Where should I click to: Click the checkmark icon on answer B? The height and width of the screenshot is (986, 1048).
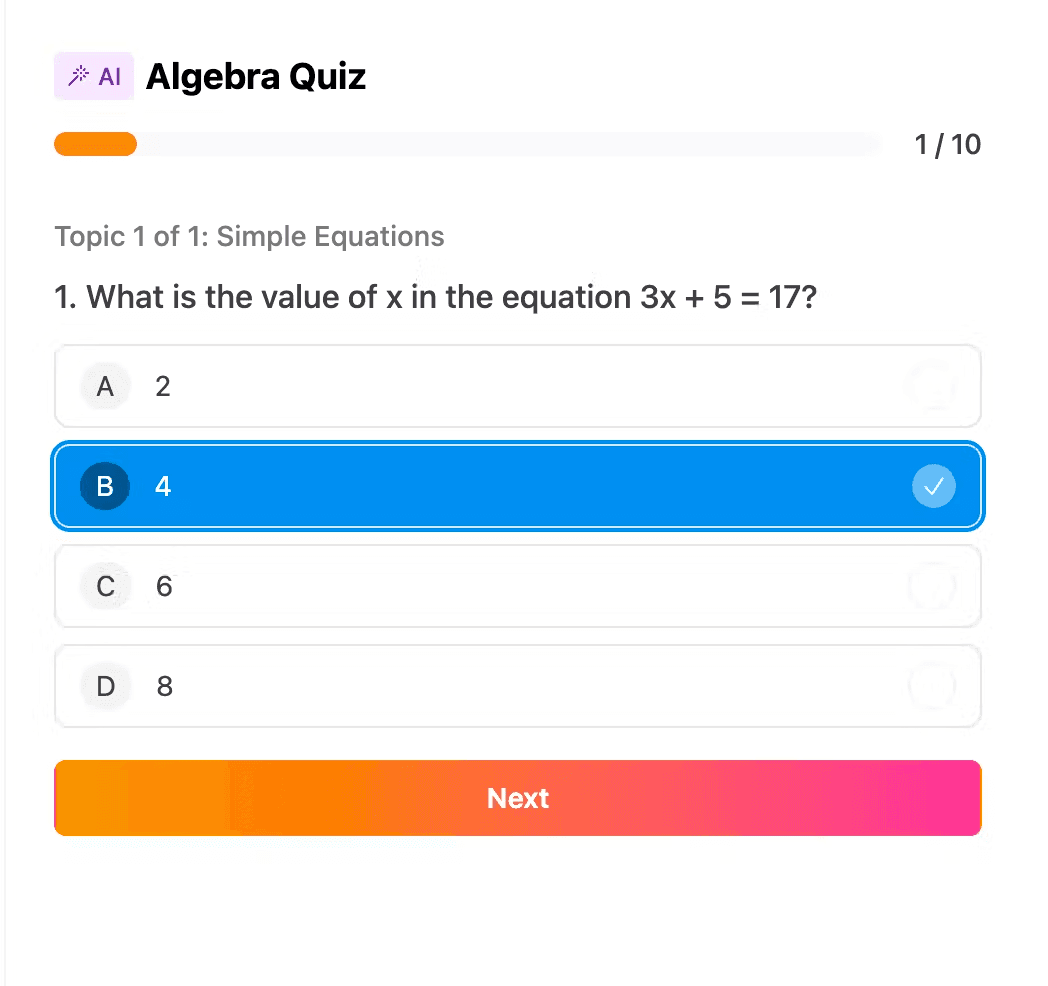[933, 486]
